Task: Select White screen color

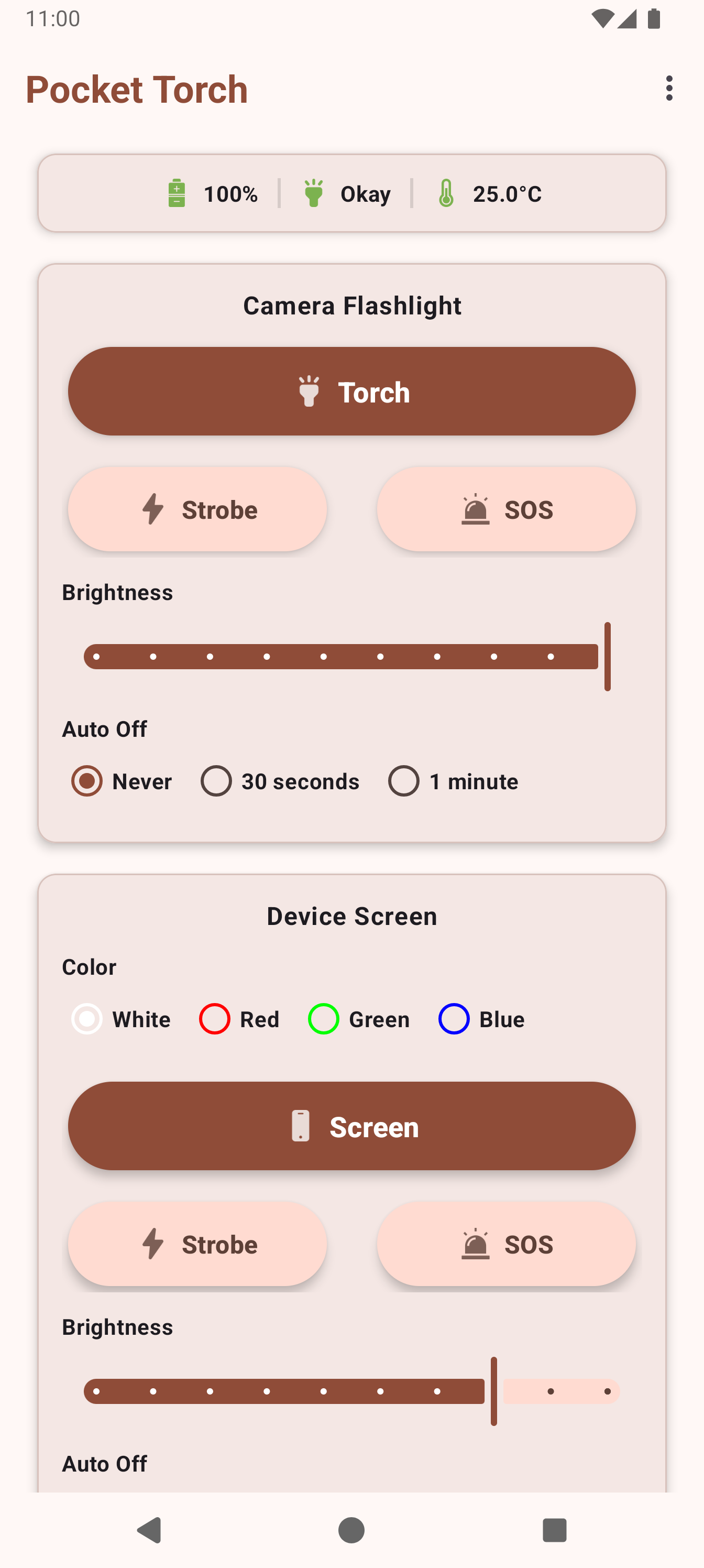Action: [x=87, y=1019]
